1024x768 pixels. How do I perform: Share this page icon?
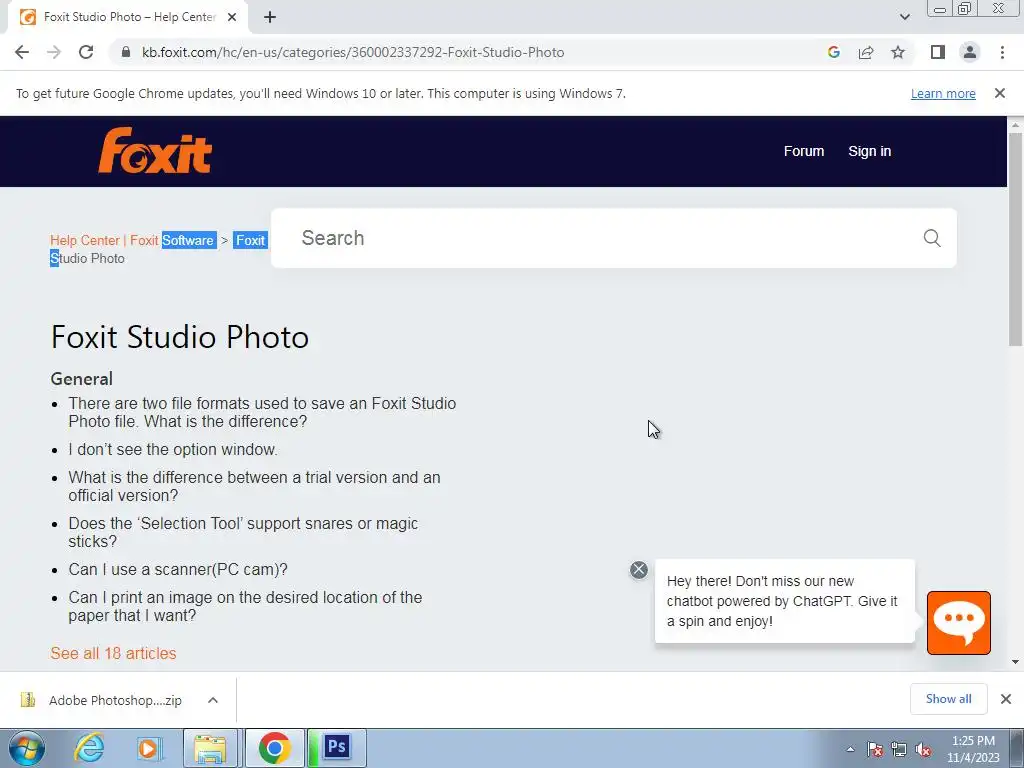pos(866,52)
